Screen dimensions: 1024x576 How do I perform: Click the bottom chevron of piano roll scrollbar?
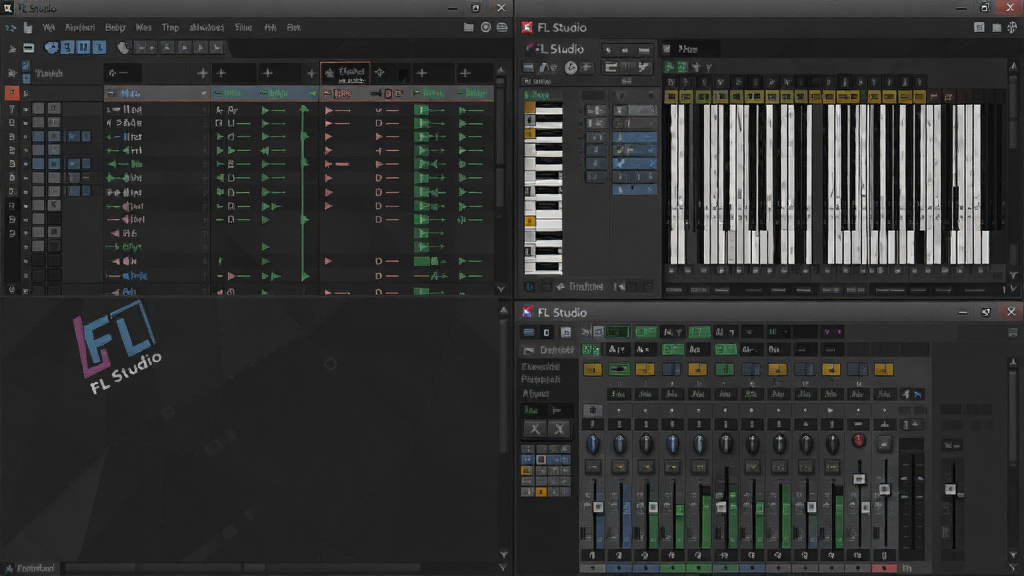[1013, 276]
